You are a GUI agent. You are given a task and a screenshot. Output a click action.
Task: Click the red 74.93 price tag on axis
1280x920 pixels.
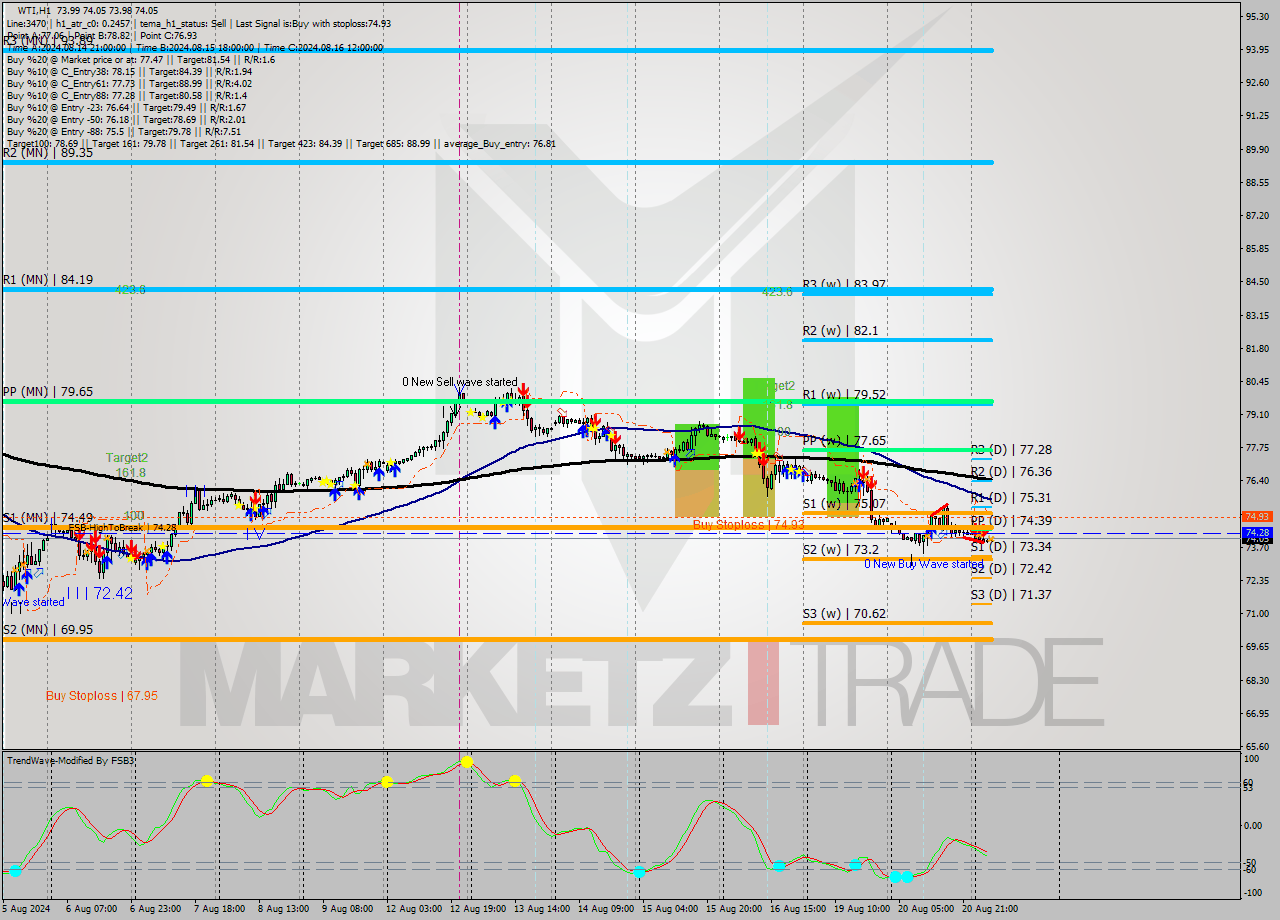1256,517
